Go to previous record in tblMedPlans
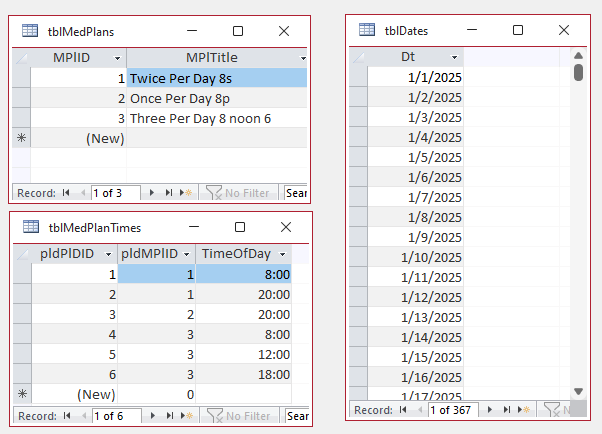 (x=83, y=192)
